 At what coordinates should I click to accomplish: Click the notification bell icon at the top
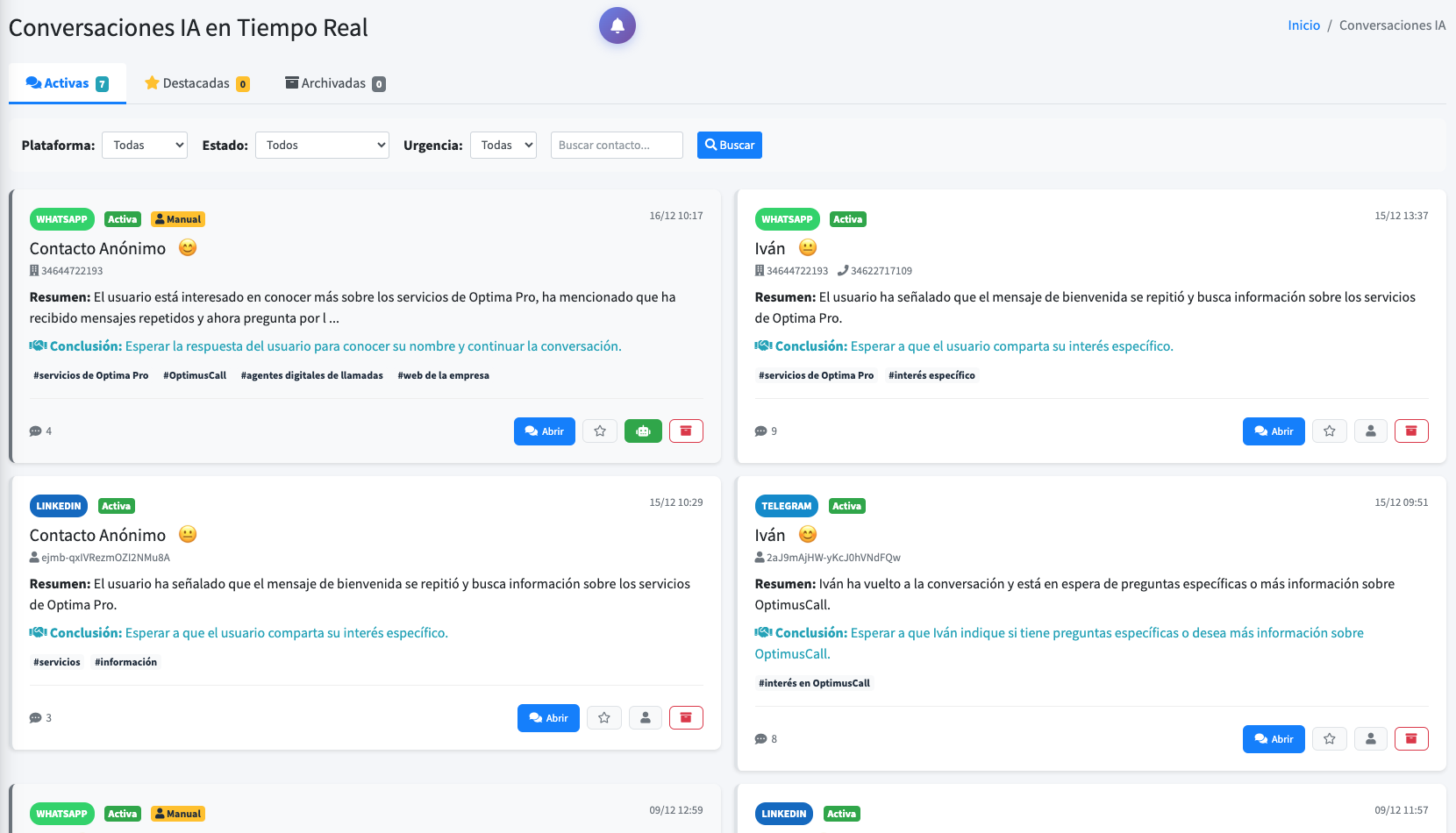pyautogui.click(x=617, y=25)
